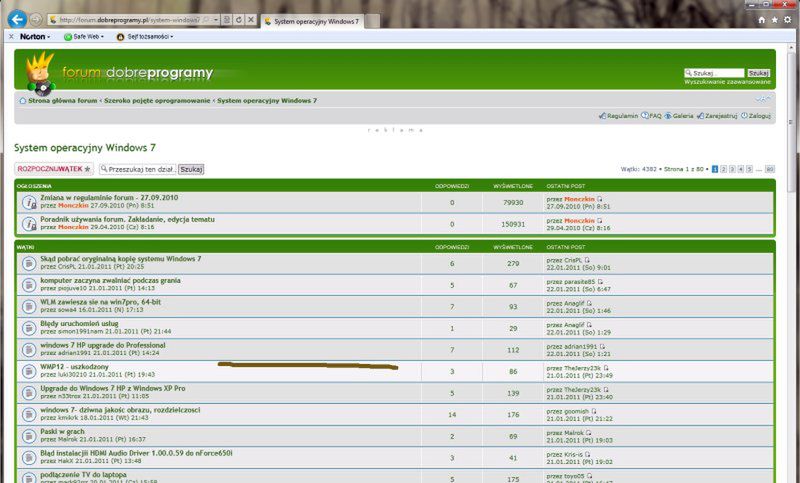The width and height of the screenshot is (800, 483).
Task: Click the 'Przeszukaj ten dział' search field
Action: click(138, 169)
